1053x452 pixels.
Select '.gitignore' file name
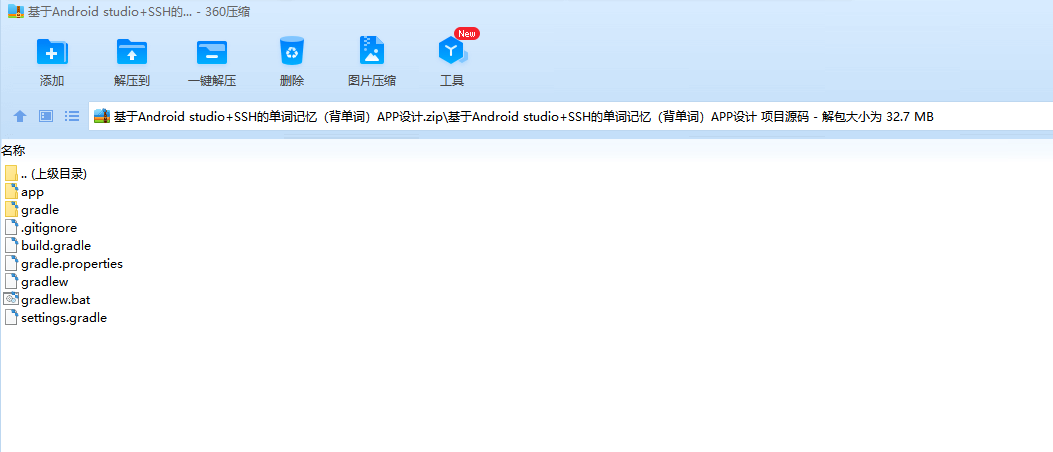(48, 228)
